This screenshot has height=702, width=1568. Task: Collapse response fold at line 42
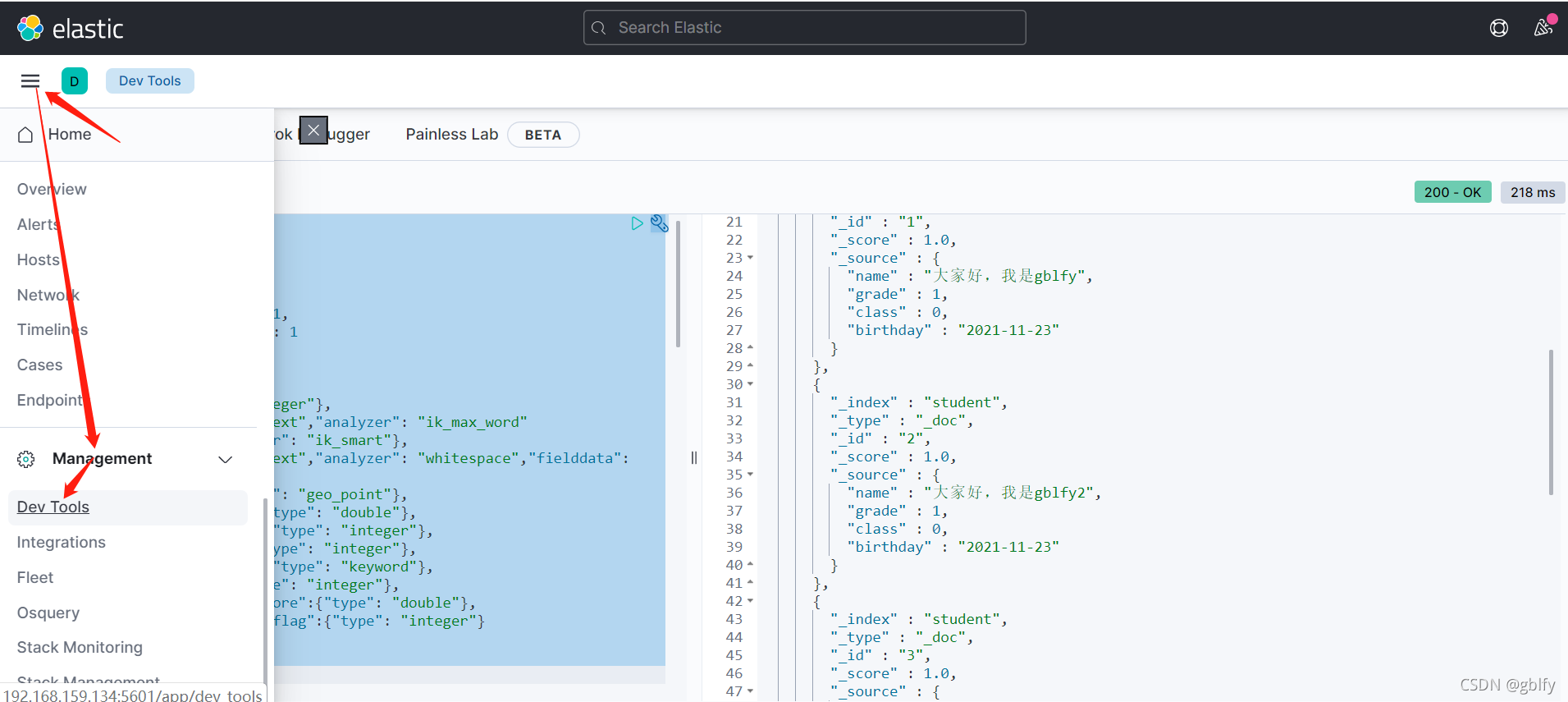pos(750,601)
